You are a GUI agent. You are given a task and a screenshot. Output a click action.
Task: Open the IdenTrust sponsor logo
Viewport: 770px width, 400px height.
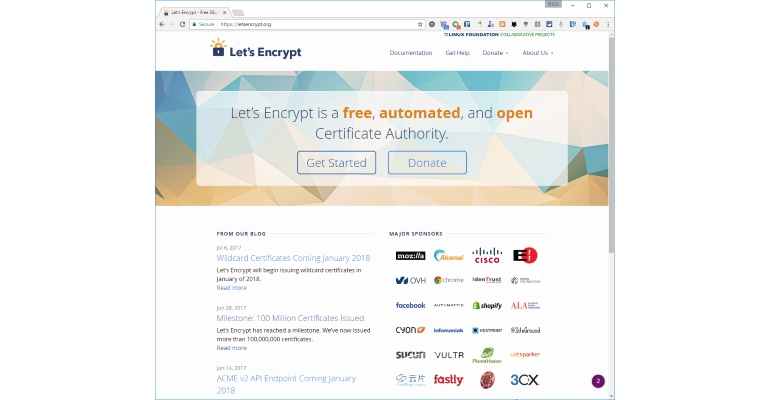tap(487, 280)
